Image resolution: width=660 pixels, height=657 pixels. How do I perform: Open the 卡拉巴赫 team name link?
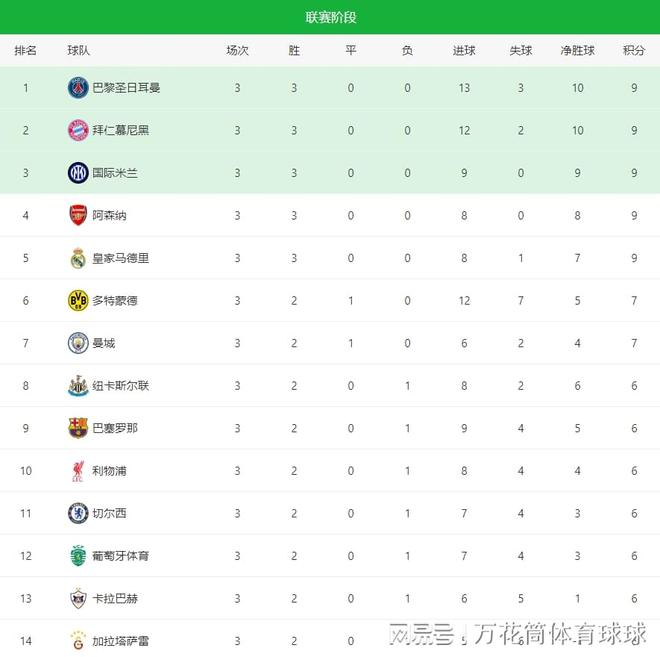(115, 598)
